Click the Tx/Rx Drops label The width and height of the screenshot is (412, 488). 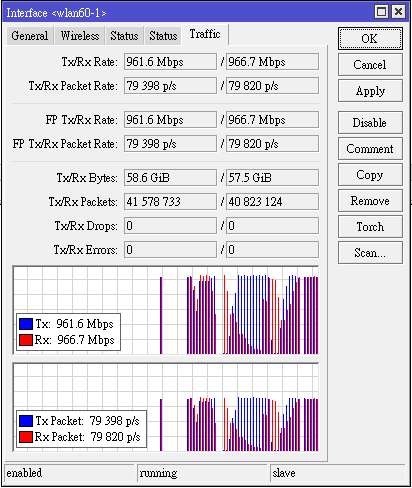pyautogui.click(x=86, y=226)
